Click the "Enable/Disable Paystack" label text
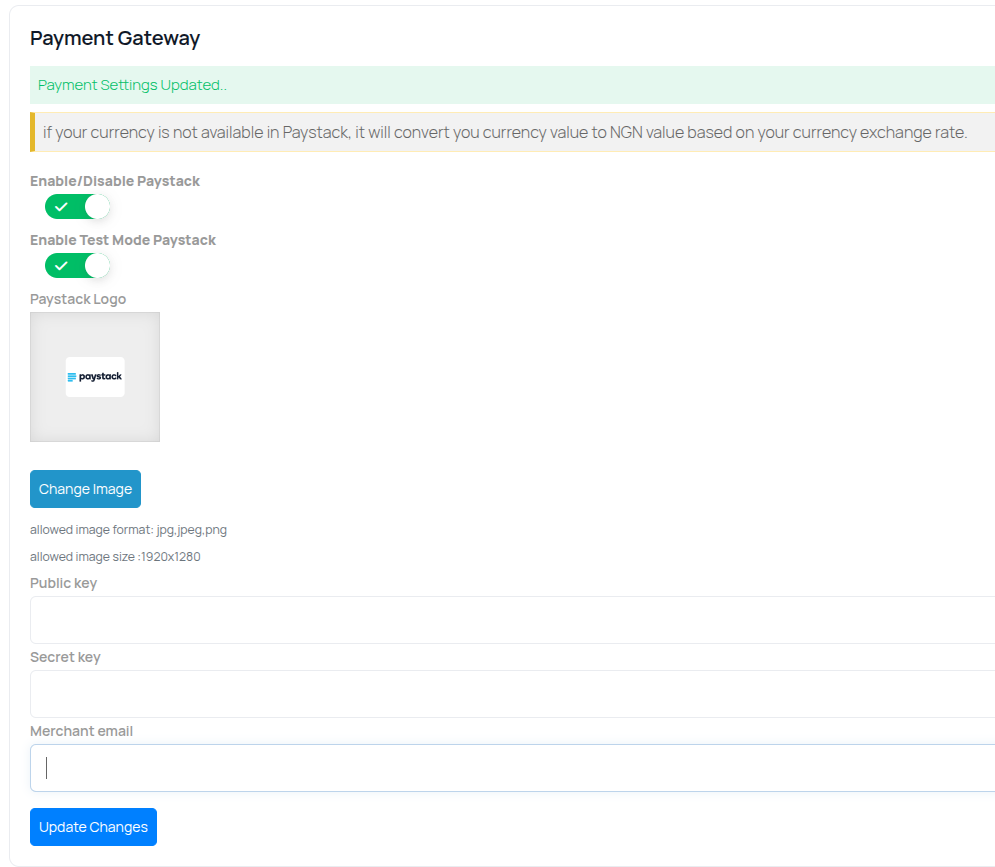 pos(115,181)
